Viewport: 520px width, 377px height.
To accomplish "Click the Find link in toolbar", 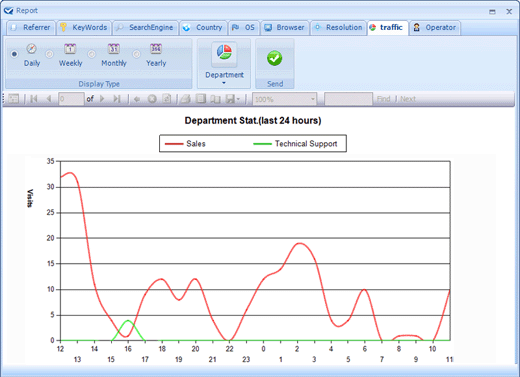I will tap(383, 99).
